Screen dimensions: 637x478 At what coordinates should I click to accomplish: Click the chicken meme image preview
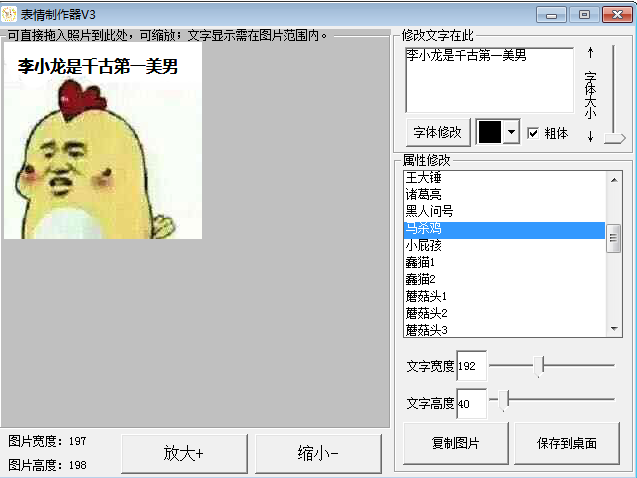click(x=103, y=141)
